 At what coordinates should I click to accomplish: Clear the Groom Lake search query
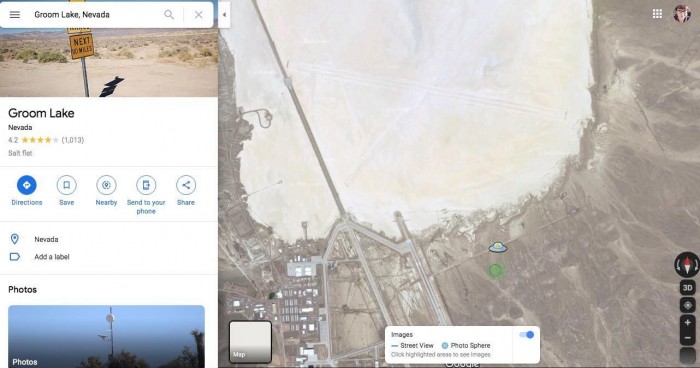tap(199, 15)
